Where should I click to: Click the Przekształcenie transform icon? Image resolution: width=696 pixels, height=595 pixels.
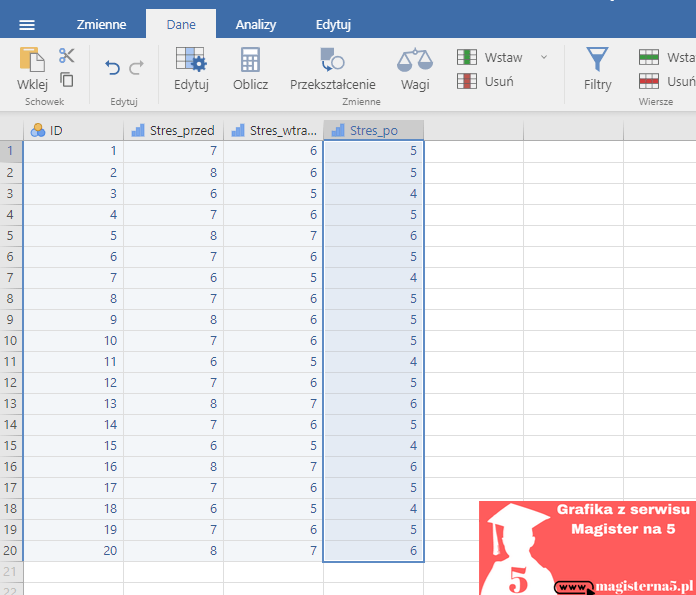pyautogui.click(x=332, y=62)
